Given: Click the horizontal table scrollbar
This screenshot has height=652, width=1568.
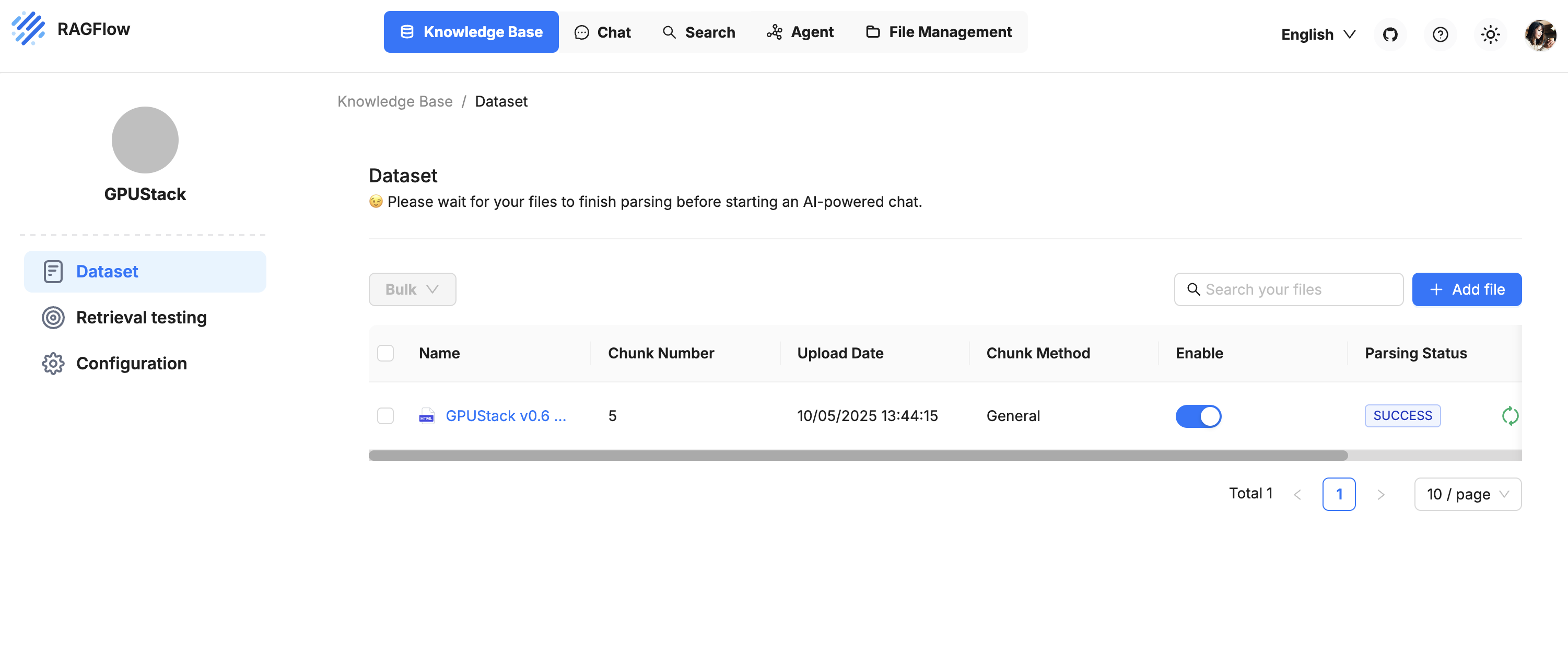Looking at the screenshot, I should click(858, 456).
